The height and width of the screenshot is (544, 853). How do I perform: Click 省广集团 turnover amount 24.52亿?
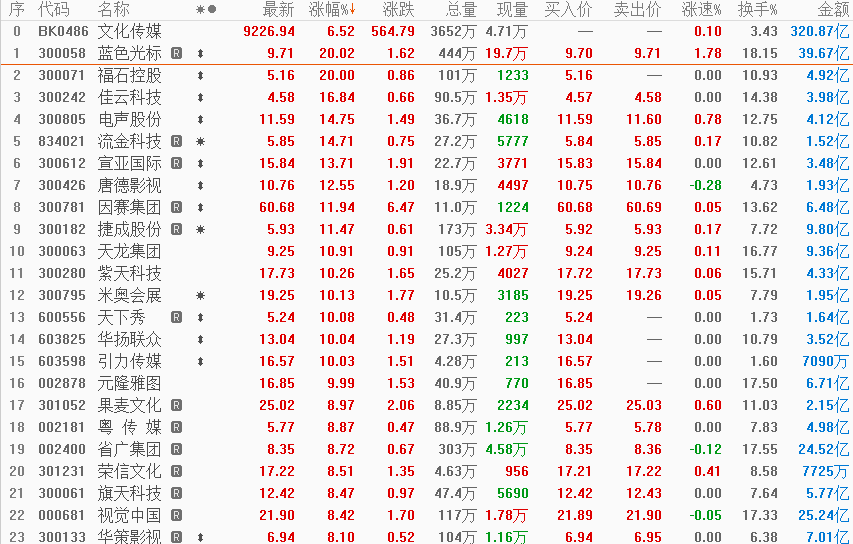click(824, 449)
